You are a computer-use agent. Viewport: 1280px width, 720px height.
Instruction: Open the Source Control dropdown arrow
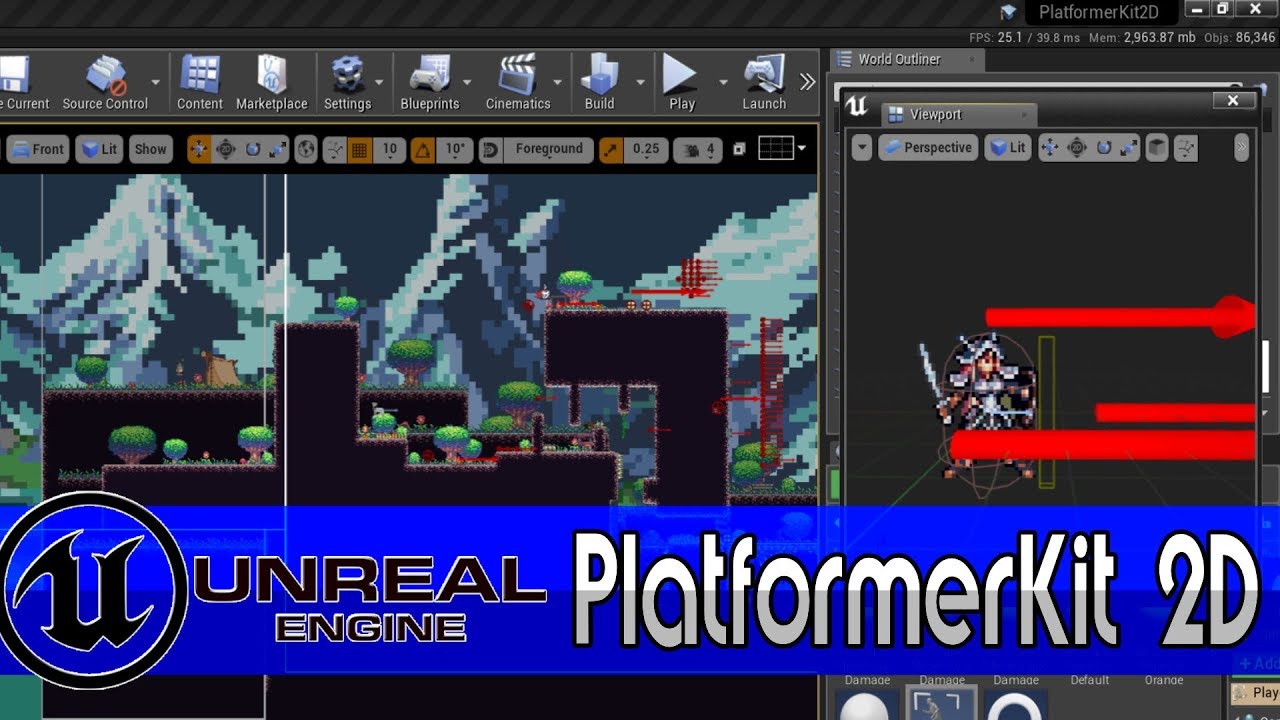[x=156, y=82]
